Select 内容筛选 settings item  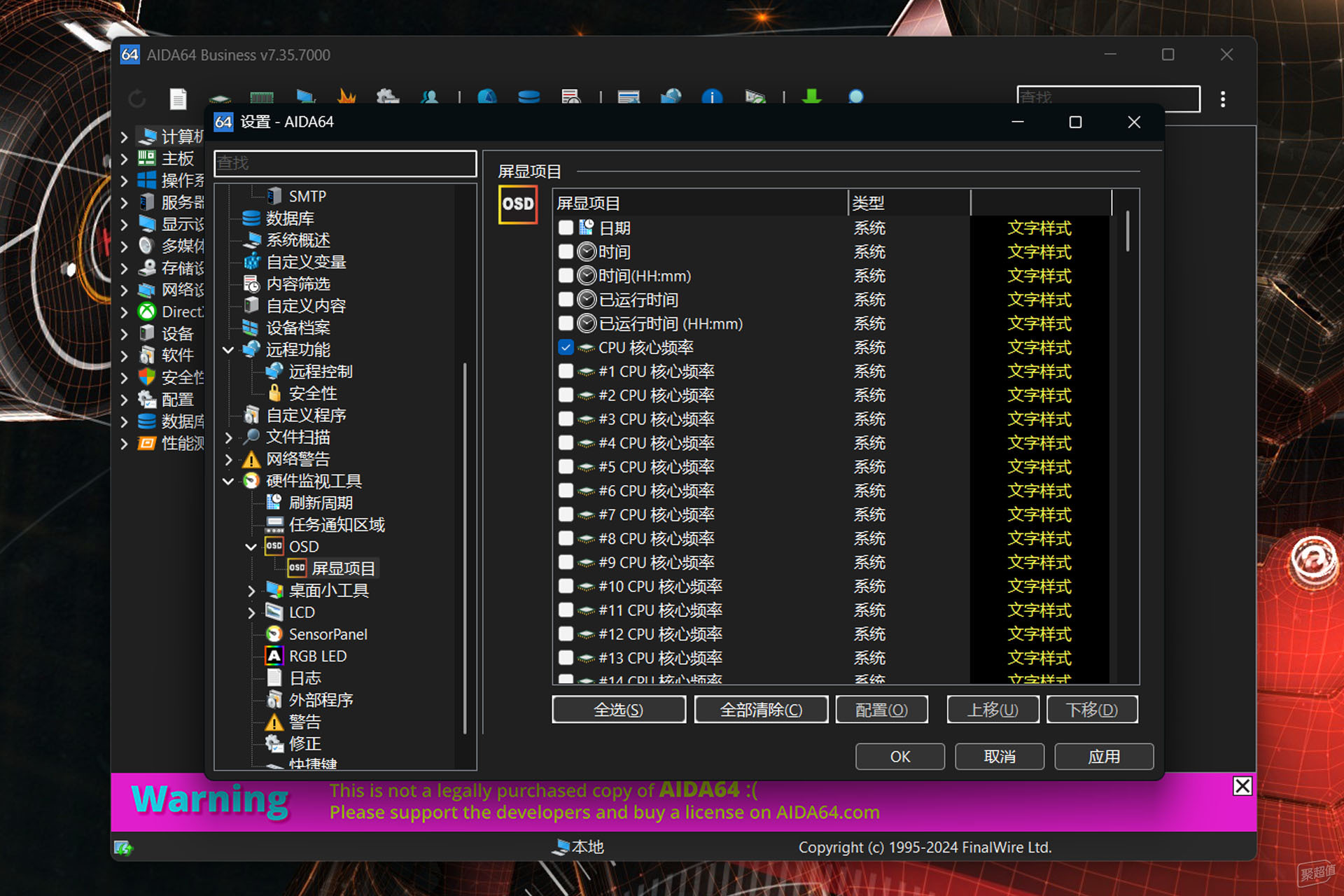[298, 283]
